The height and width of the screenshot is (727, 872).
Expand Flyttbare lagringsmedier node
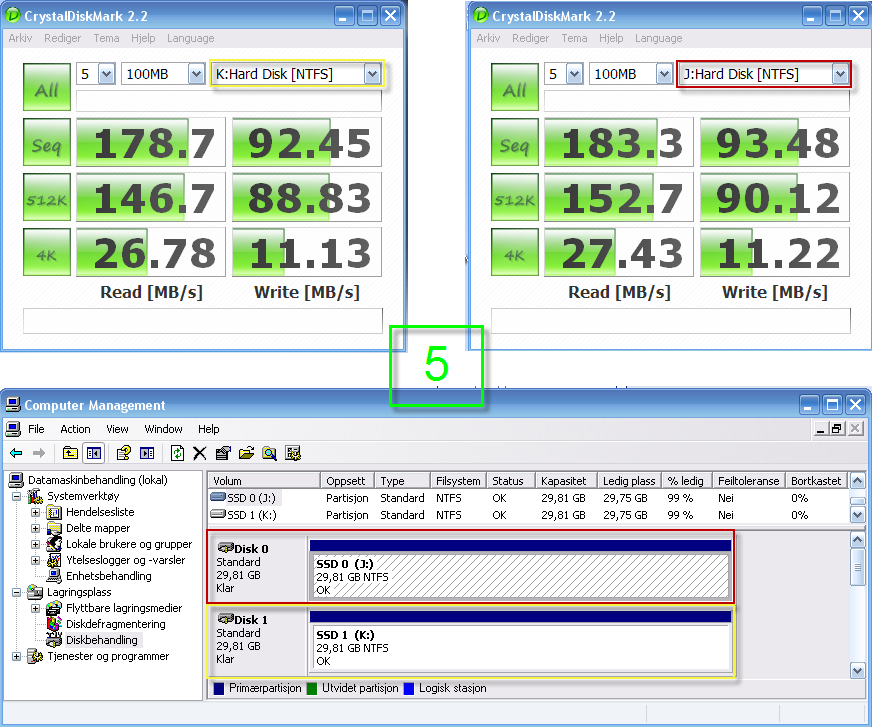click(x=36, y=608)
